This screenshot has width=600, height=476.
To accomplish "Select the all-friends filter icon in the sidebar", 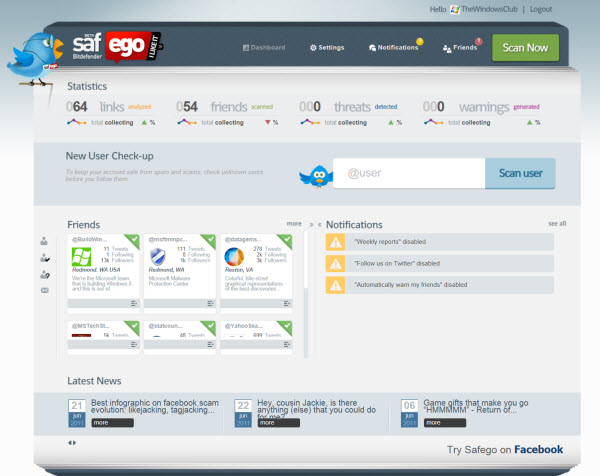I will pyautogui.click(x=44, y=241).
